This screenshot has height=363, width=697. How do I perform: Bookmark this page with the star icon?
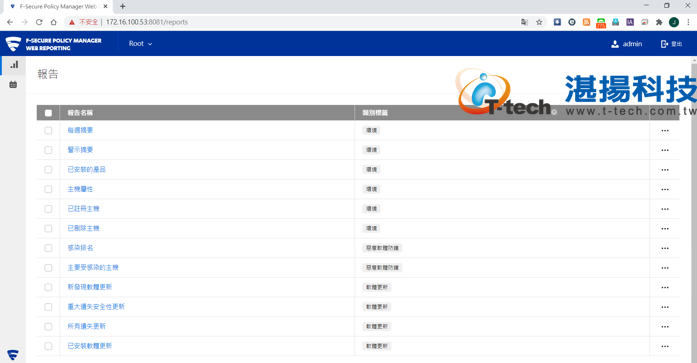[x=539, y=22]
